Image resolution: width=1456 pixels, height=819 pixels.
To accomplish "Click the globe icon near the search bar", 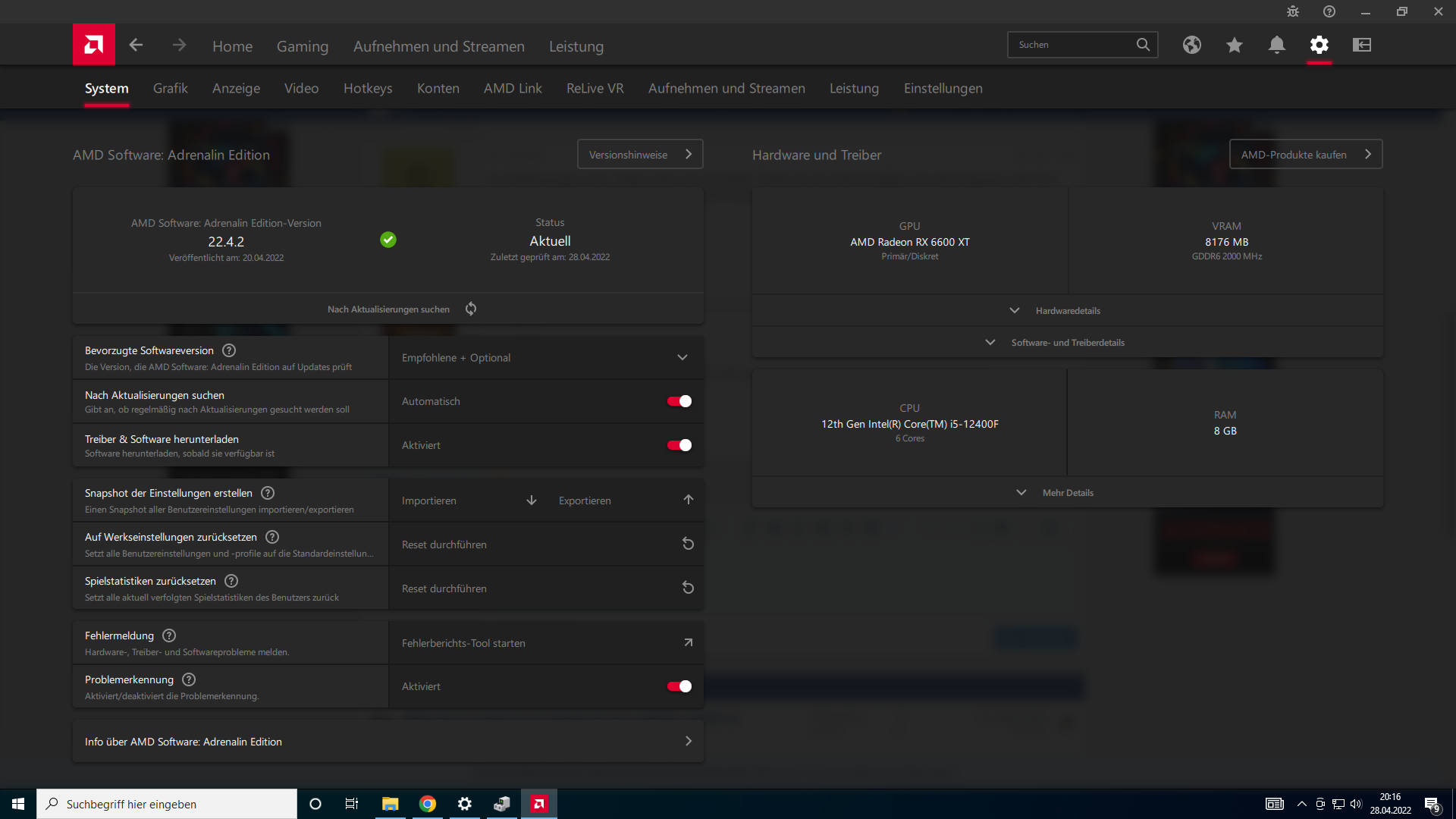I will 1191,45.
